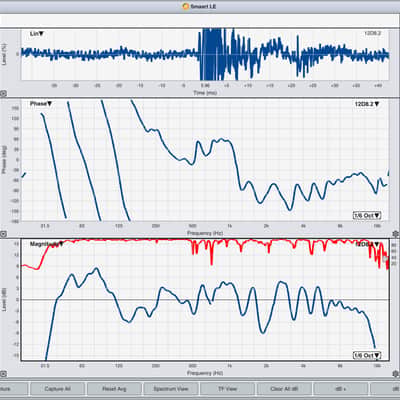Switch to TF View
The height and width of the screenshot is (400, 400).
(227, 389)
